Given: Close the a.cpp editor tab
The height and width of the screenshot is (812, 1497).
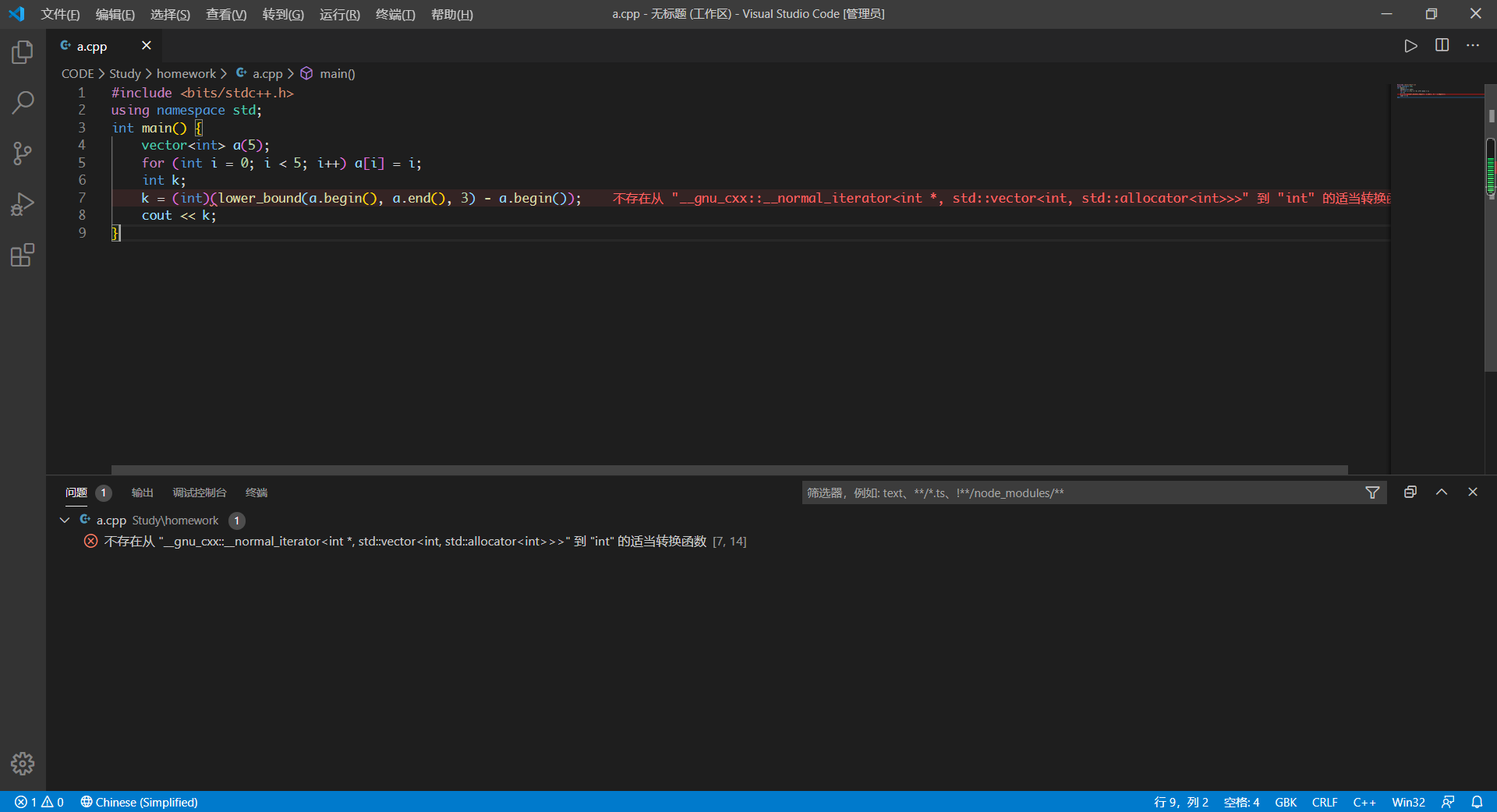Looking at the screenshot, I should pyautogui.click(x=146, y=46).
